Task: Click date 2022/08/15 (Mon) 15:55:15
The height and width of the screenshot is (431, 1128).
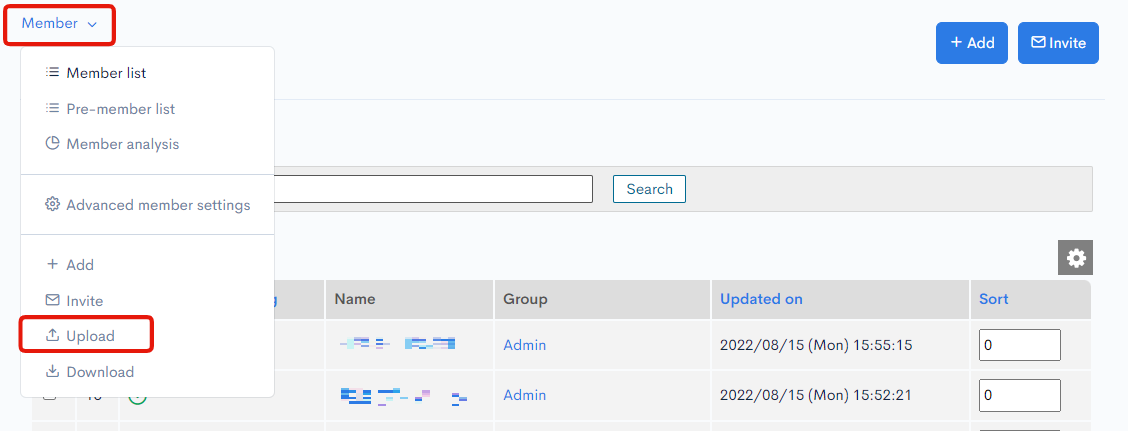Action: 816,345
